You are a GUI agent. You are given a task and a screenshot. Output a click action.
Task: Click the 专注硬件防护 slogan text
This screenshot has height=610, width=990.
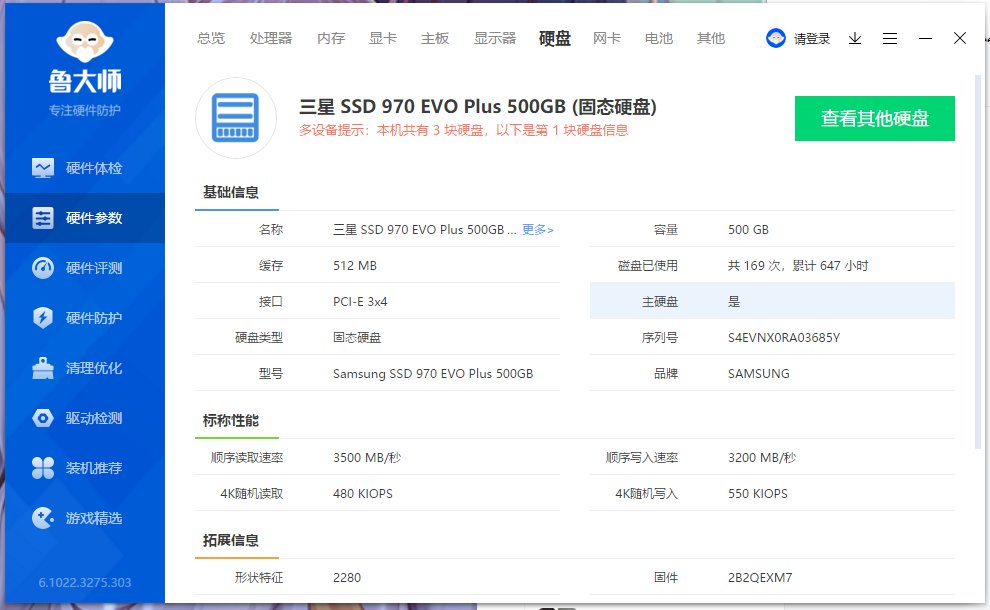(x=85, y=111)
